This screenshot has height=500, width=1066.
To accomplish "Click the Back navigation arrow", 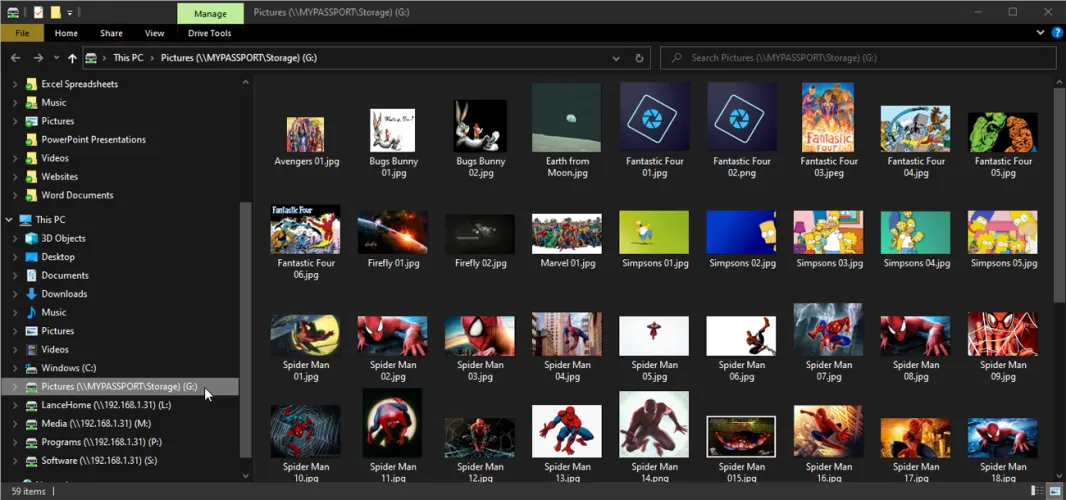I will click(x=14, y=58).
